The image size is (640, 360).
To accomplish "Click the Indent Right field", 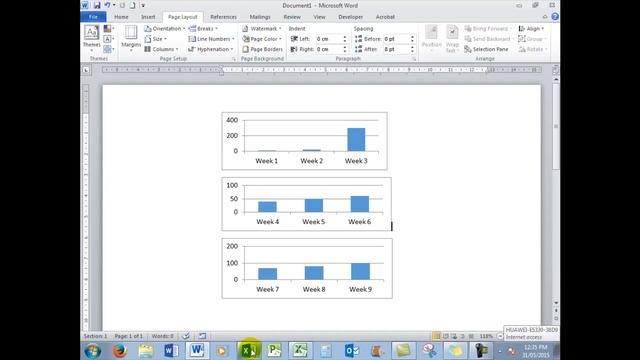I will point(329,49).
